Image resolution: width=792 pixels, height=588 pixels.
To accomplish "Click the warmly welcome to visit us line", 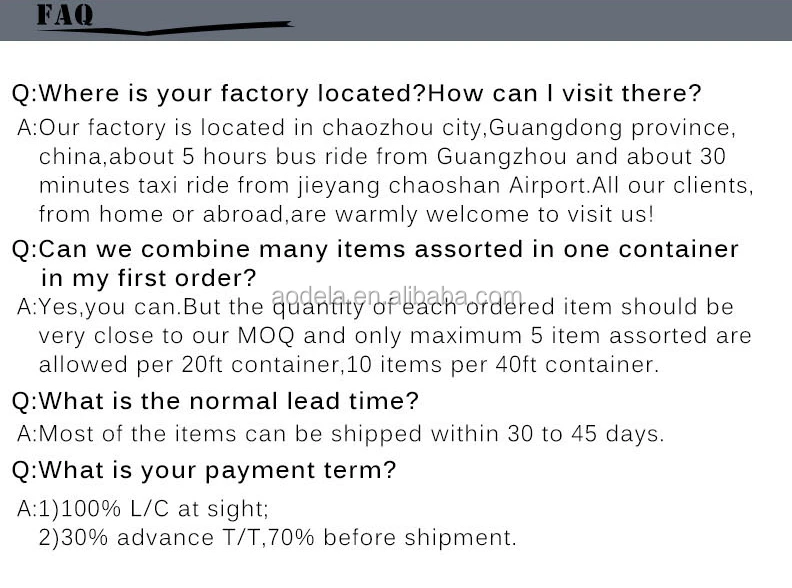I will (x=346, y=214).
